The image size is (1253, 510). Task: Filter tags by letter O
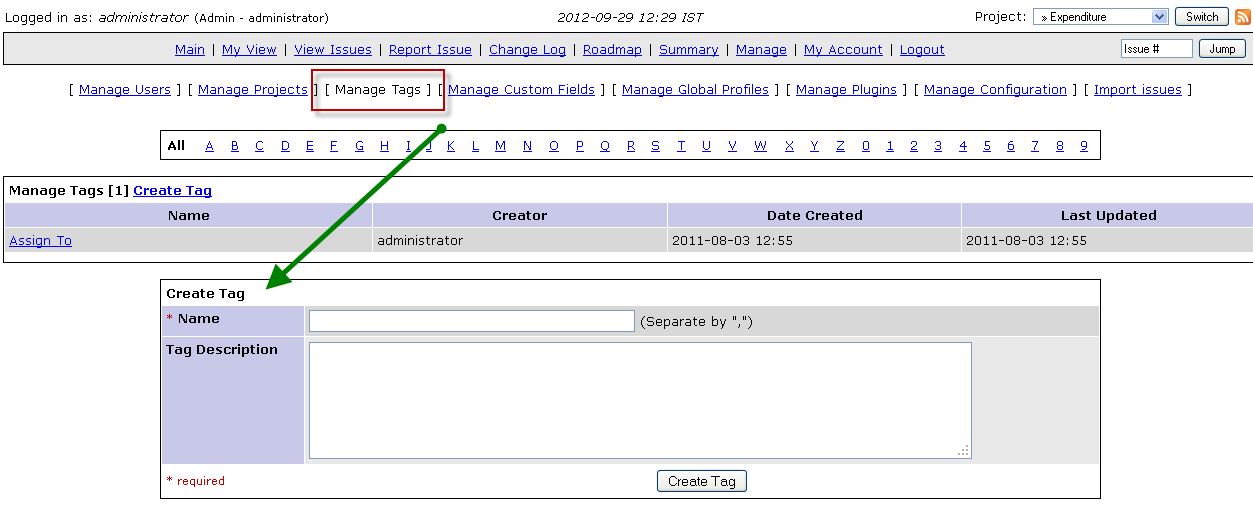click(x=554, y=146)
